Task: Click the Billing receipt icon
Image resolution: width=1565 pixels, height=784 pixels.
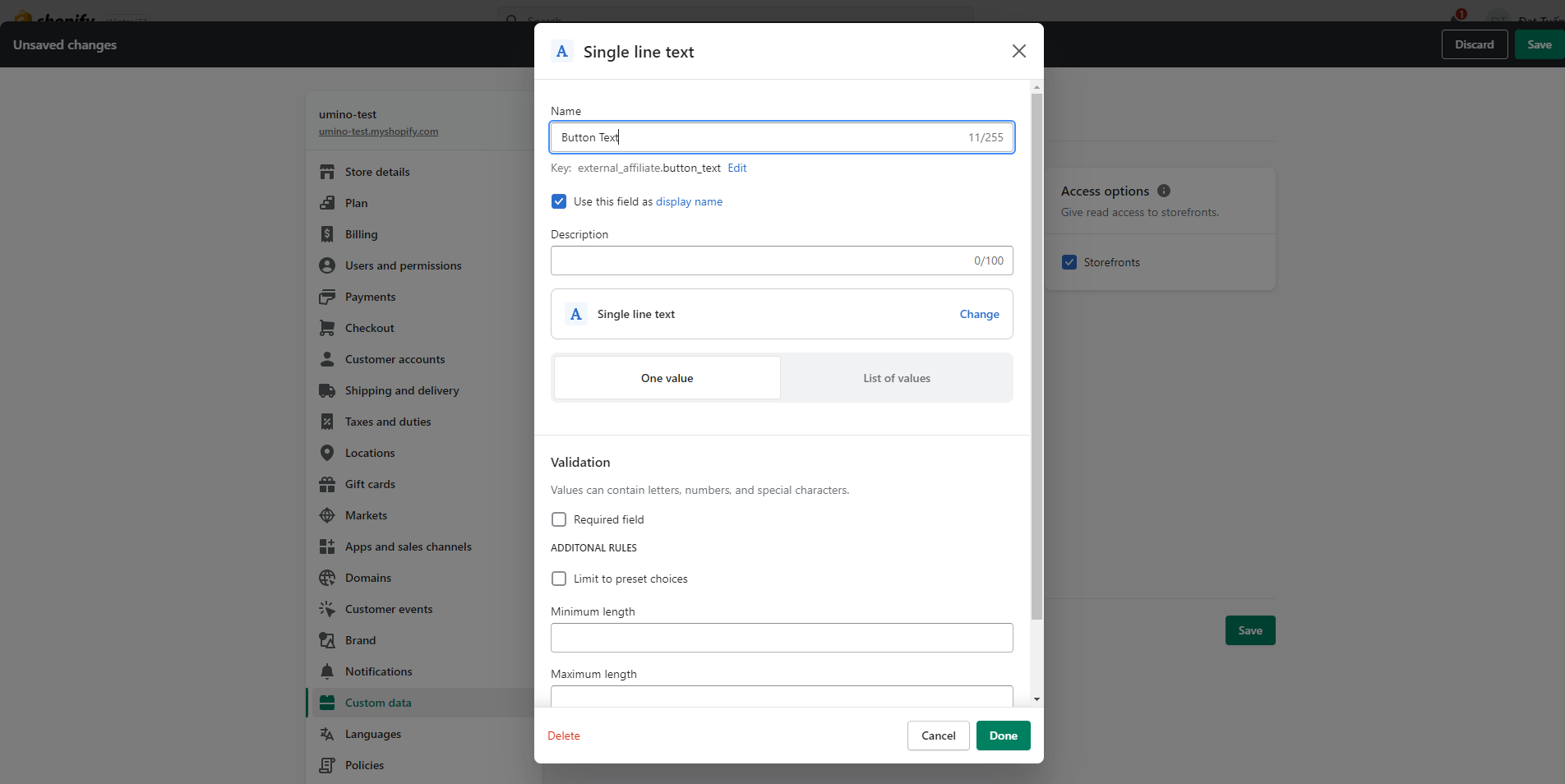Action: pos(327,234)
